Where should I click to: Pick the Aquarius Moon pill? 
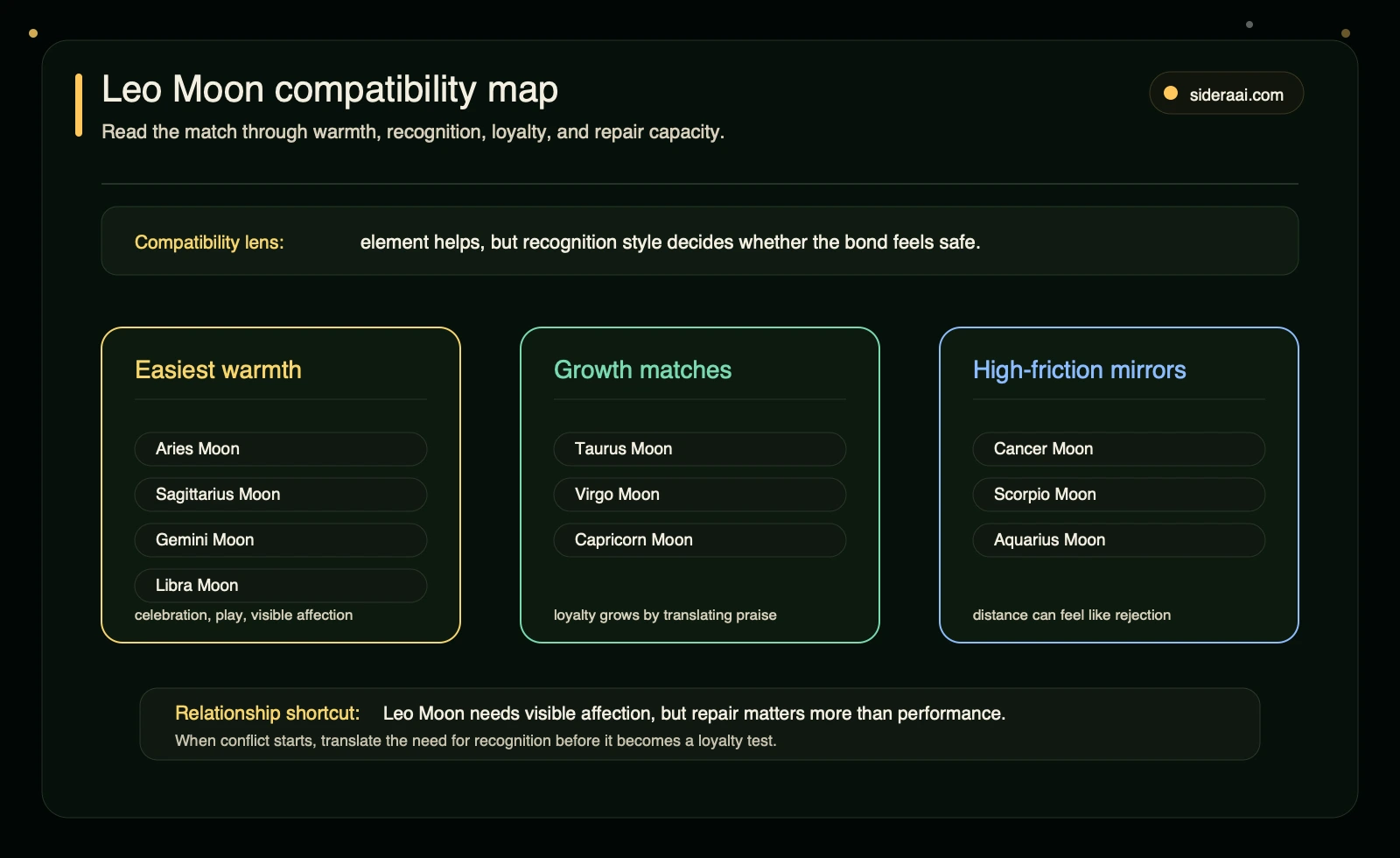pos(1119,540)
